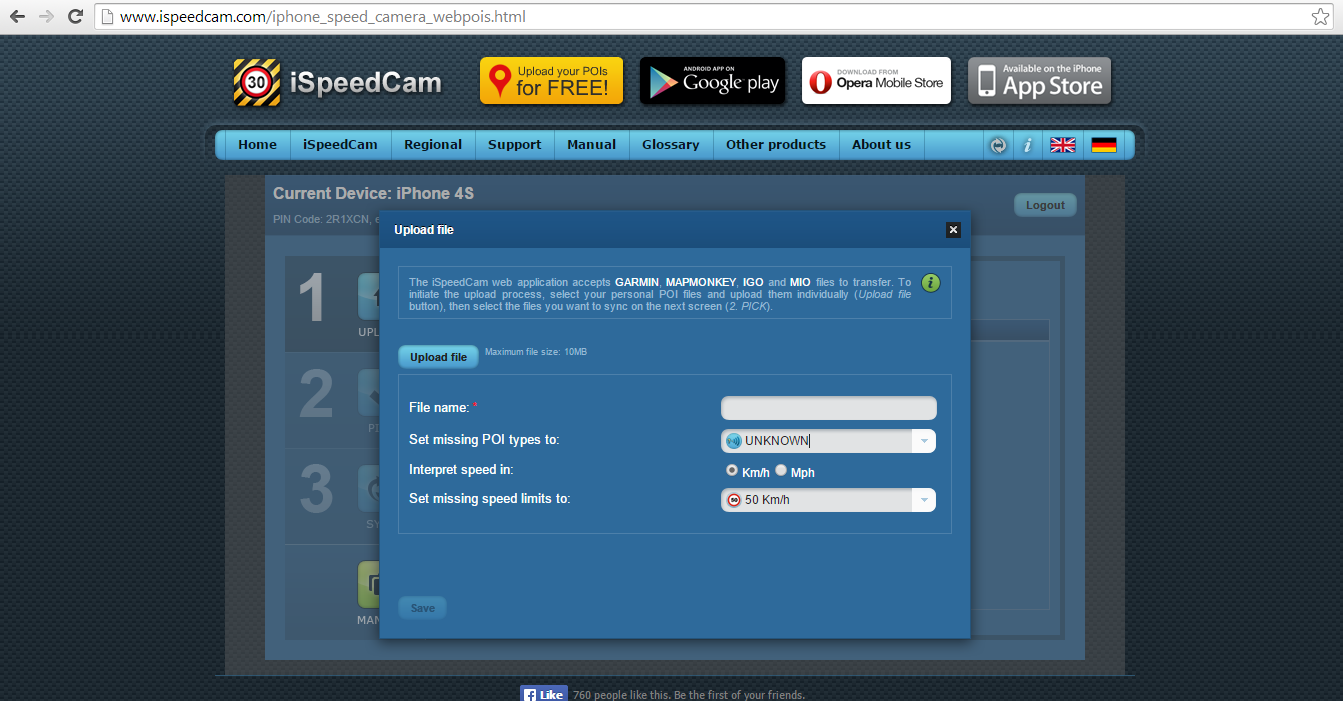
Task: Click the green info icon in the dialog
Action: point(931,283)
